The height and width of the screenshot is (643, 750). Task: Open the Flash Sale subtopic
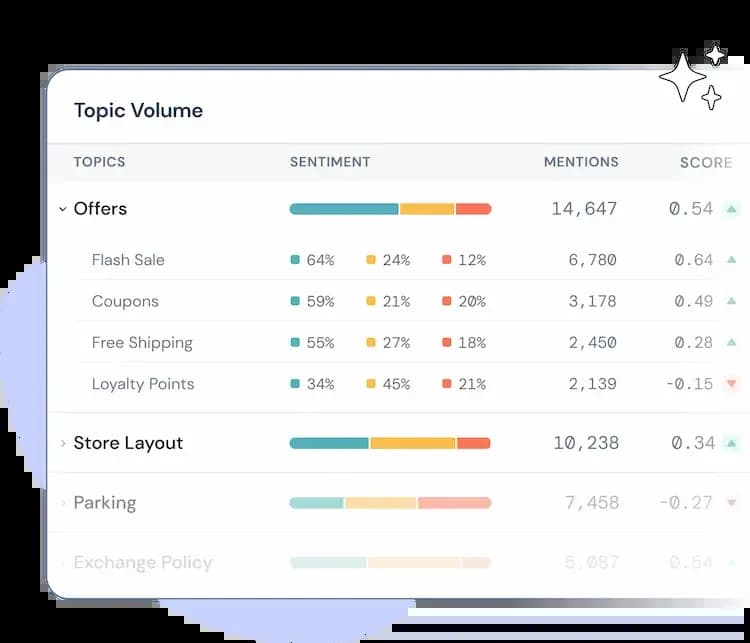point(128,260)
